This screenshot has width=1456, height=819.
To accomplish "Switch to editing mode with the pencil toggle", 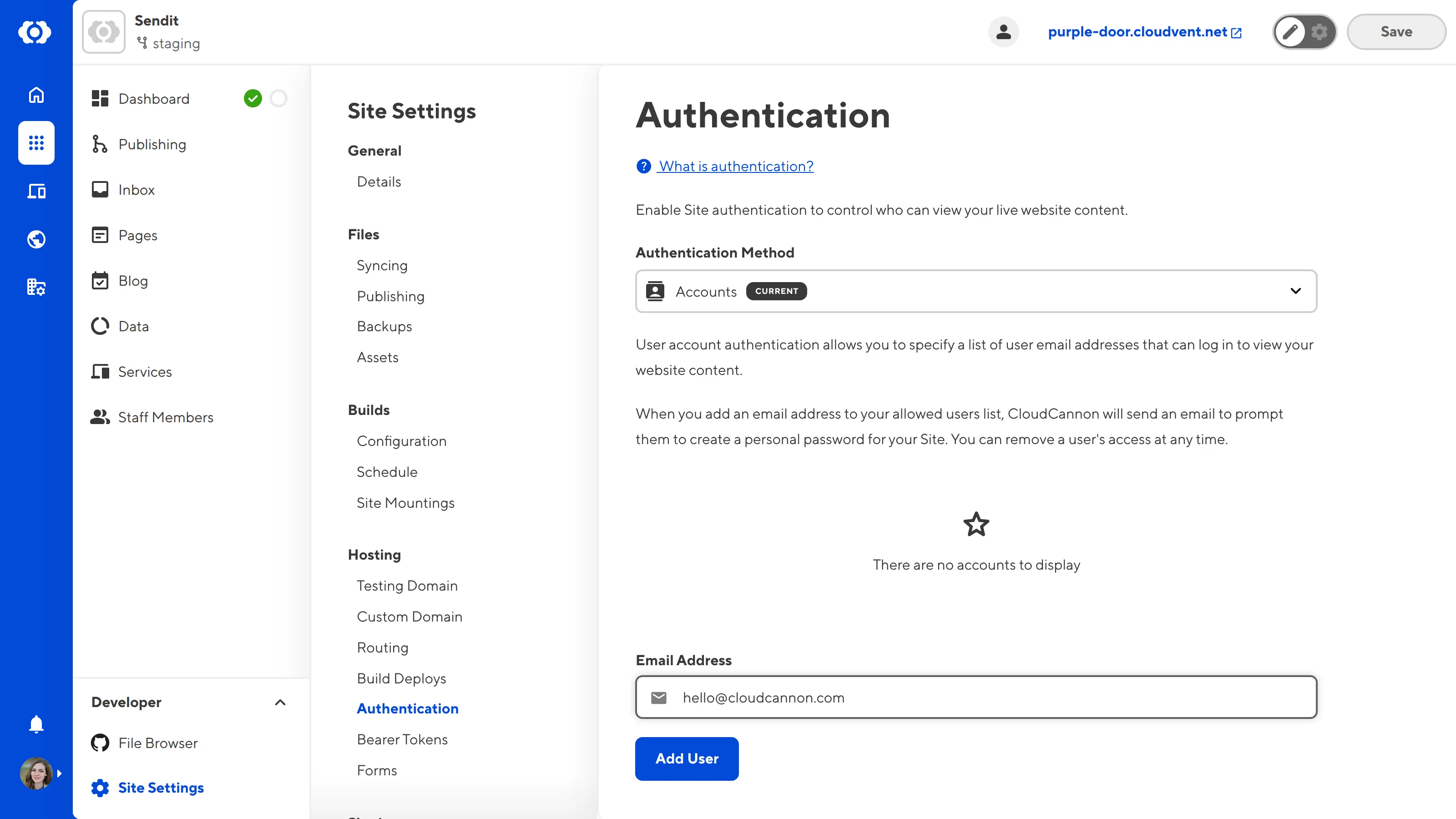I will [1290, 32].
